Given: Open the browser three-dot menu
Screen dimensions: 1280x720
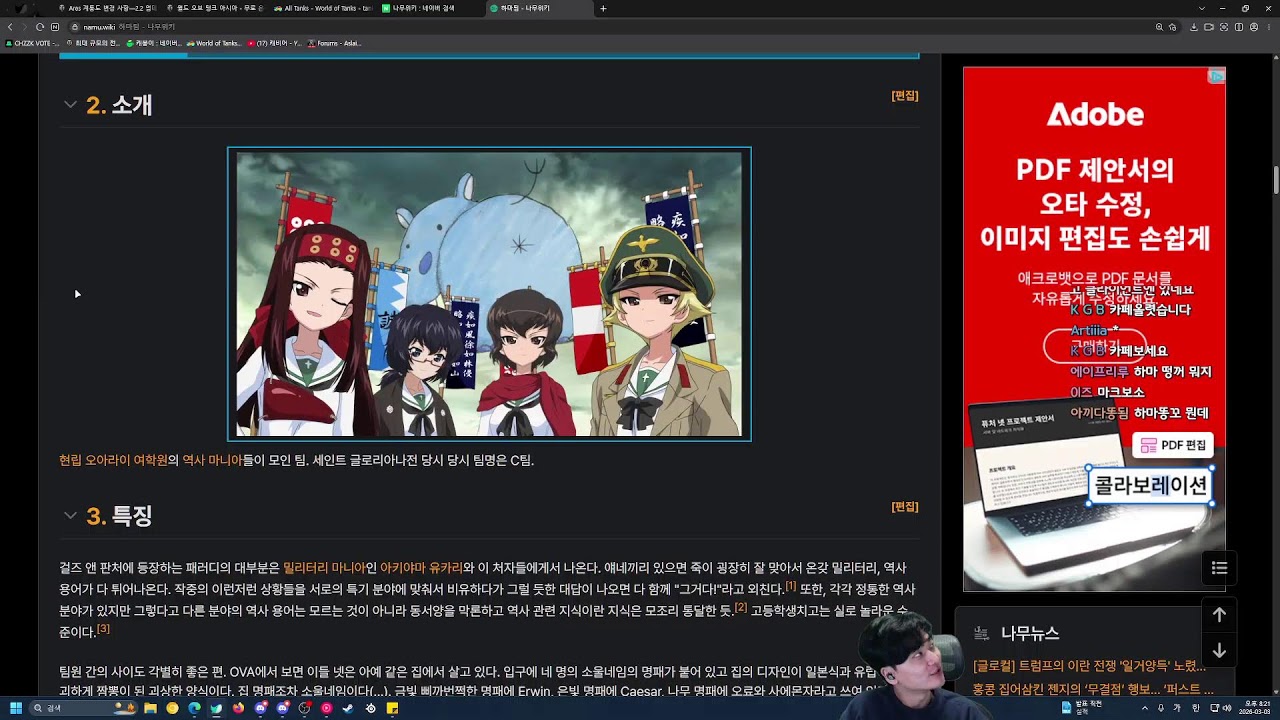Looking at the screenshot, I should pyautogui.click(x=1268, y=27).
